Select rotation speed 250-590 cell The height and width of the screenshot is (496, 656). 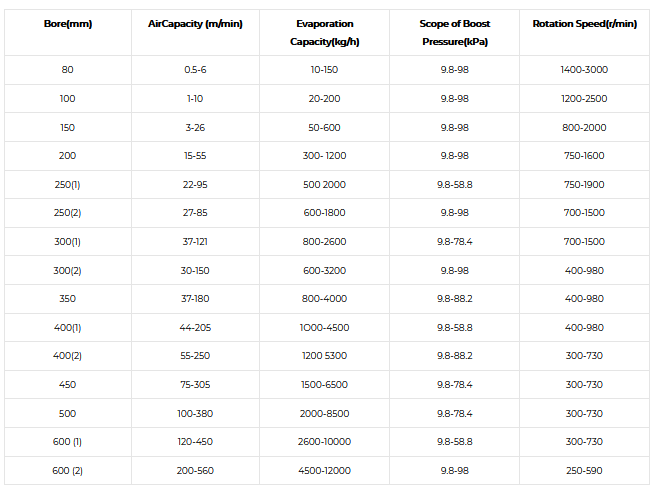584,471
